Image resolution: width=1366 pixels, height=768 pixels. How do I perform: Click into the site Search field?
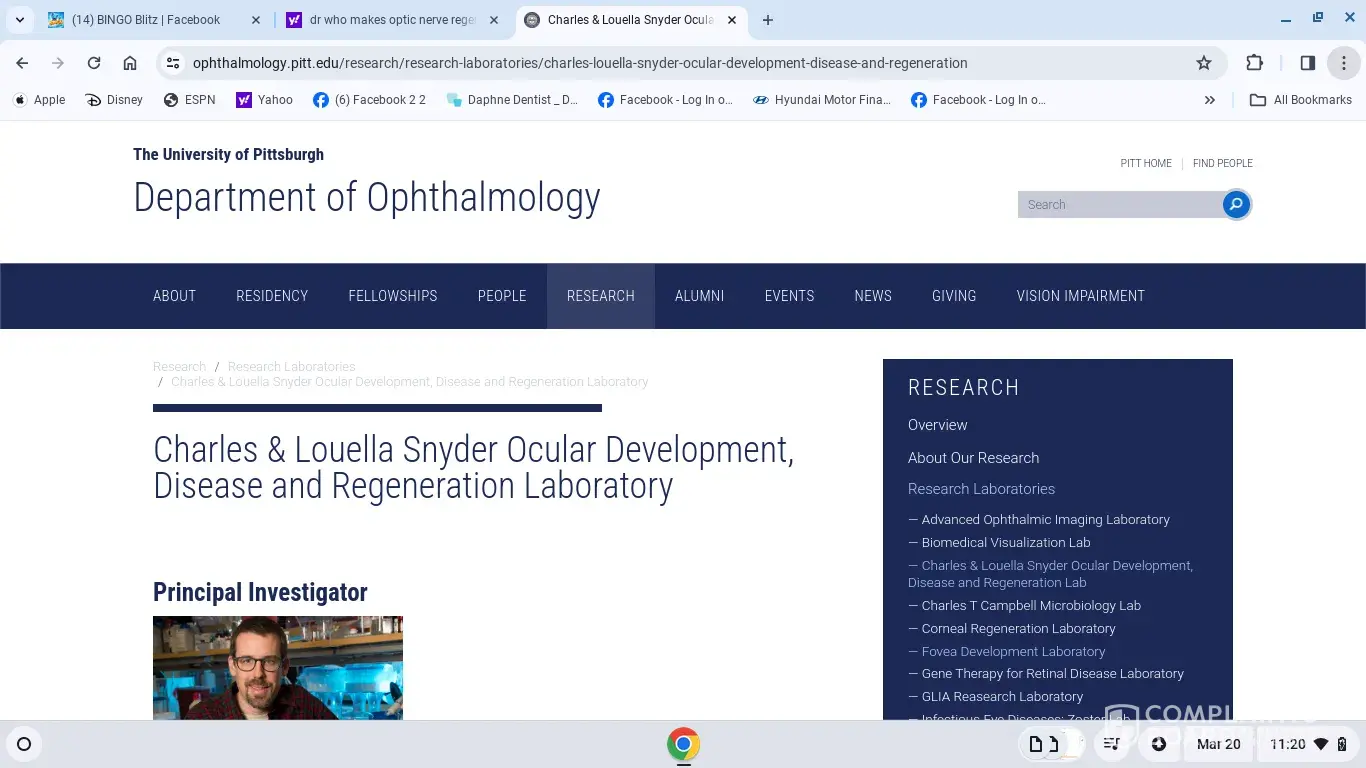1118,205
